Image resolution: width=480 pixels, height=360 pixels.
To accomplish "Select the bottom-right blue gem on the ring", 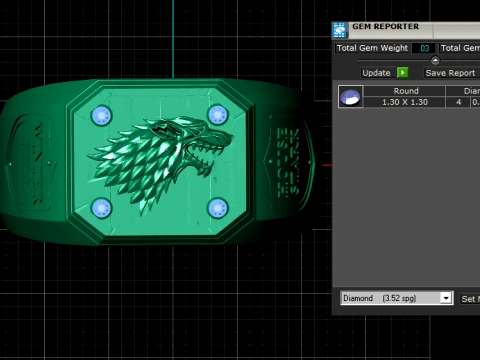I will (218, 208).
